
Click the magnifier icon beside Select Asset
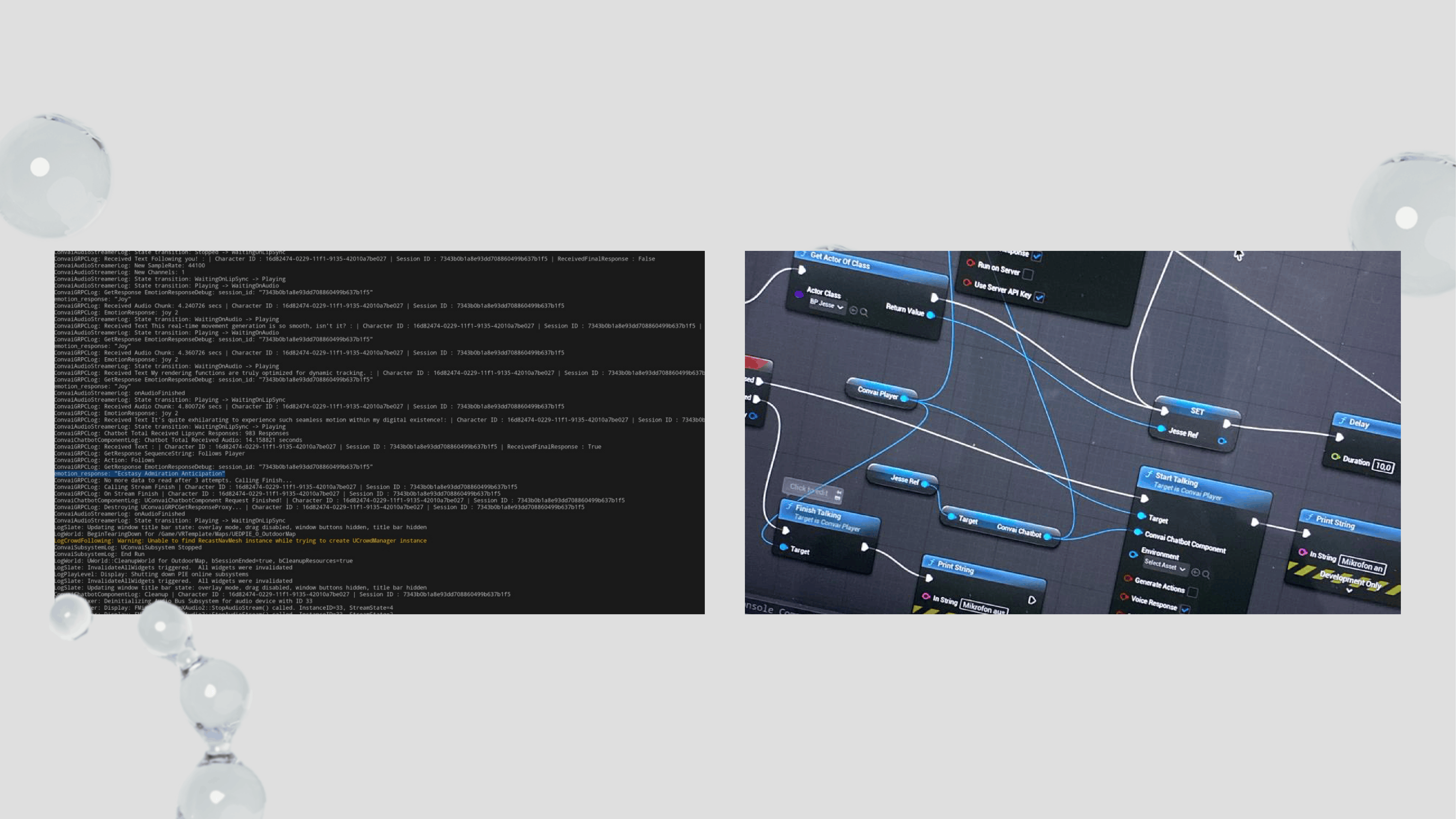[x=1206, y=575]
